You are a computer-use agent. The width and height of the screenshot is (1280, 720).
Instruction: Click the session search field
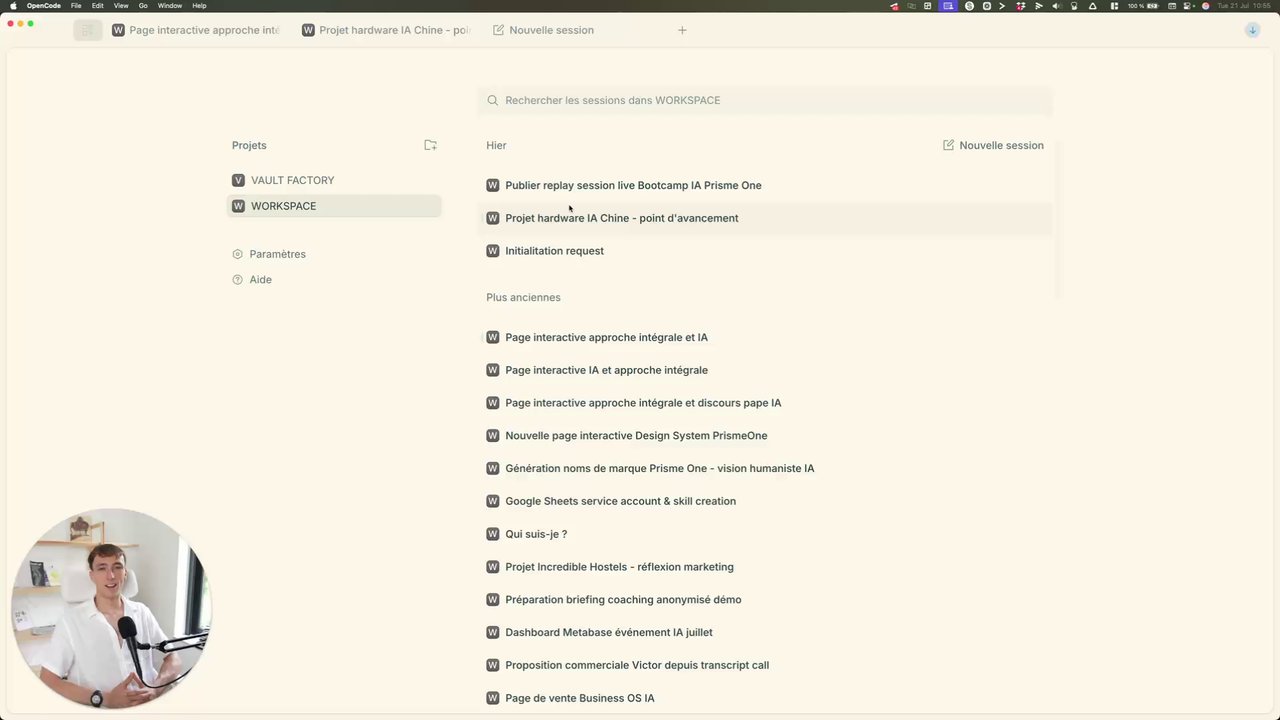point(765,100)
